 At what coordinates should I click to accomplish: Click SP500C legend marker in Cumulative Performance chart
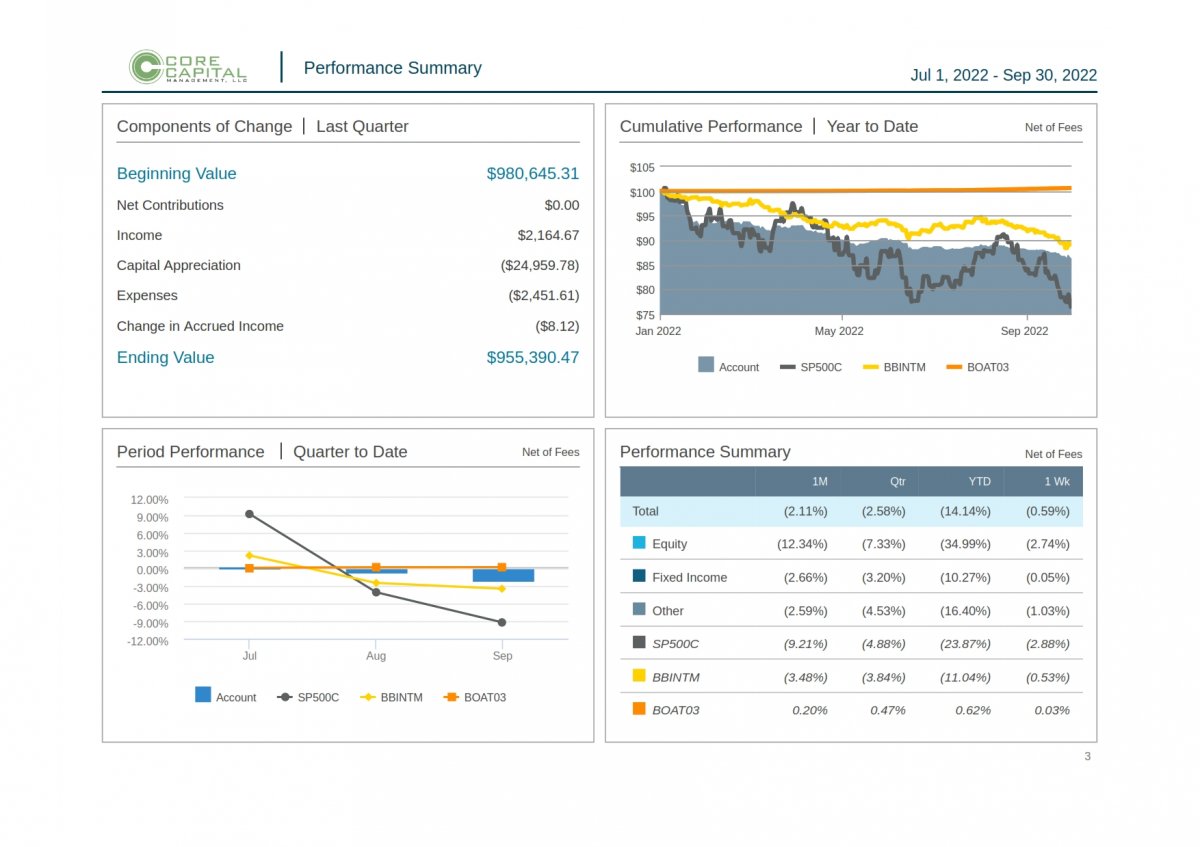(x=787, y=367)
